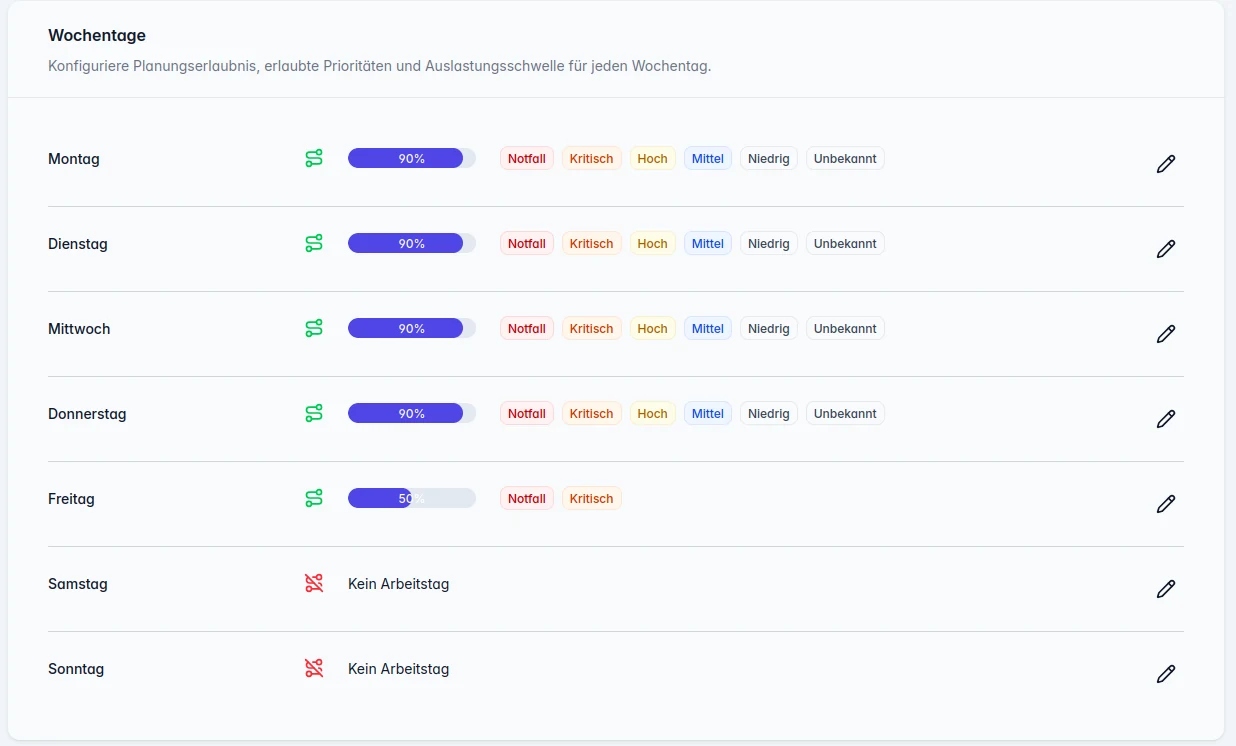
Task: Click Dienstag's 90% utilization bar
Action: [x=412, y=243]
